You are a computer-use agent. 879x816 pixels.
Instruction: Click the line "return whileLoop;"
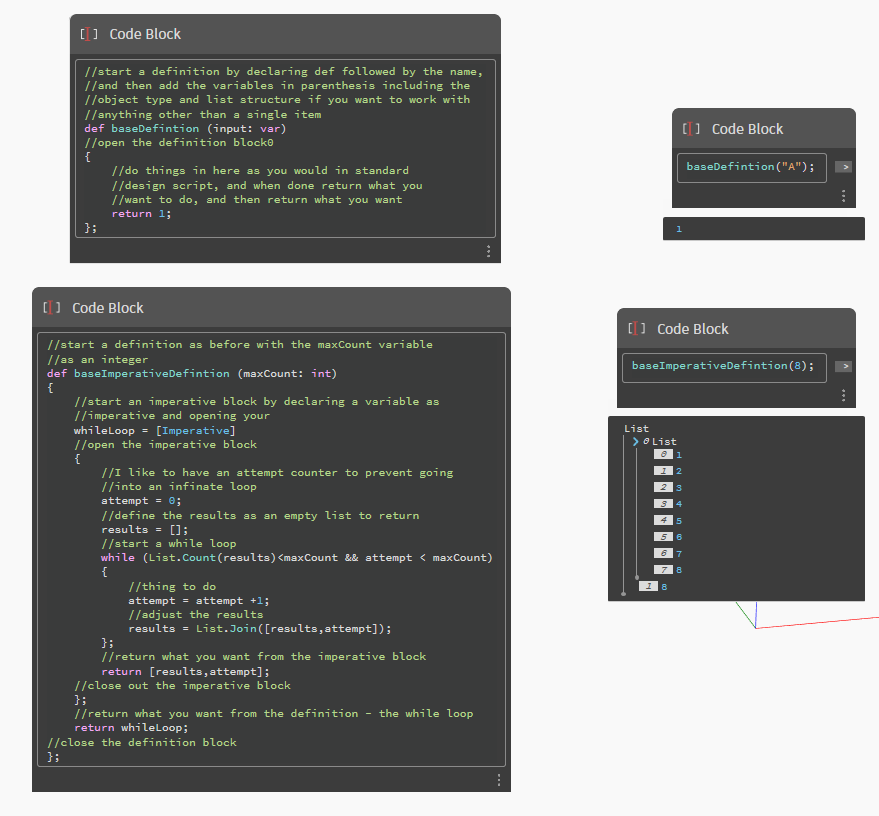point(131,727)
